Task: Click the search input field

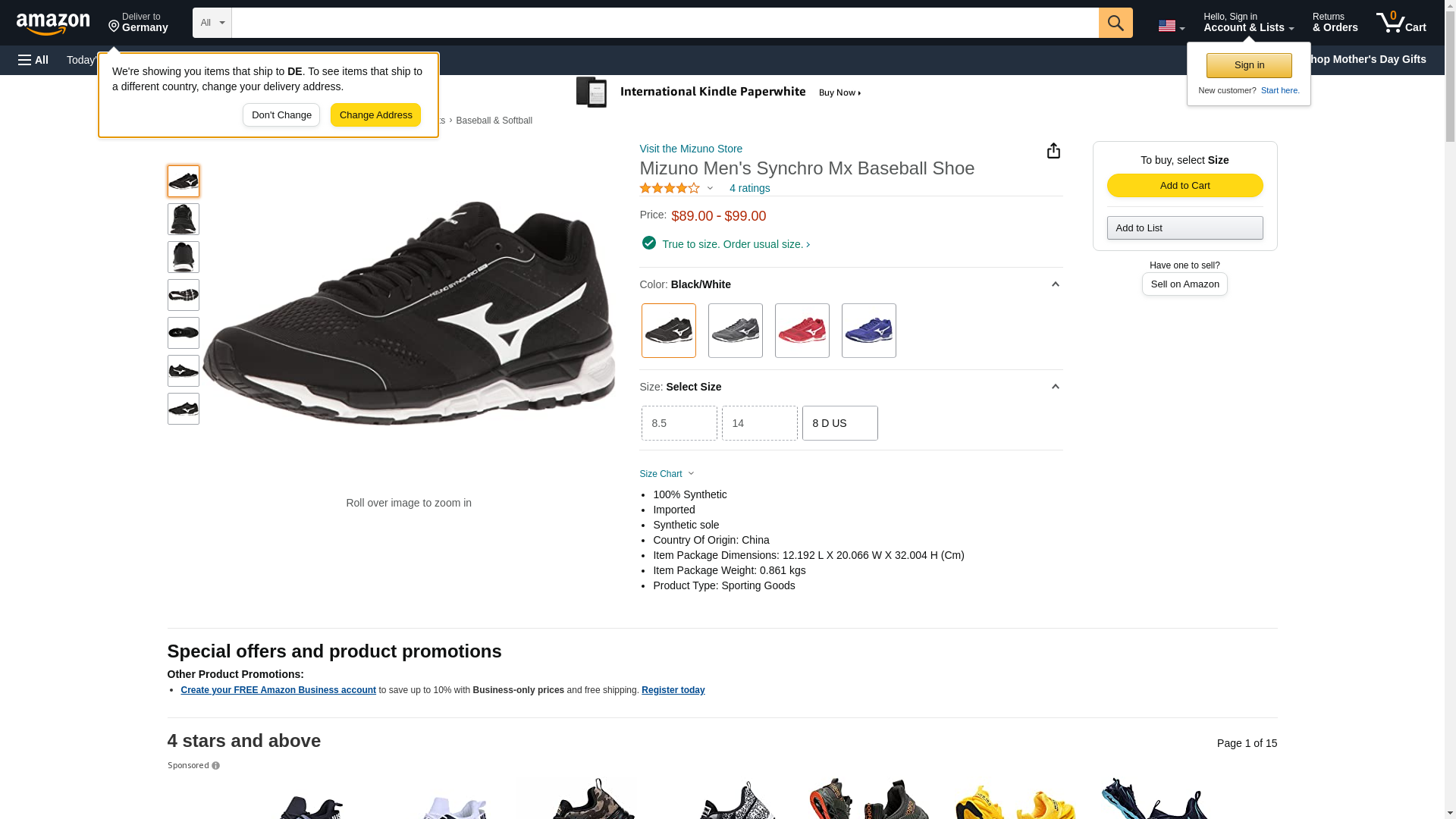Action: [664, 23]
